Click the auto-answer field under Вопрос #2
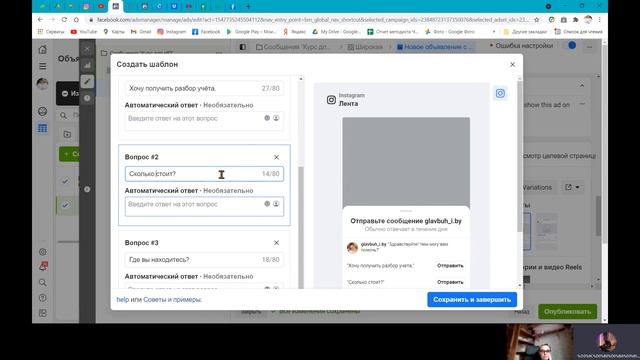Image resolution: width=640 pixels, height=360 pixels. [204, 206]
